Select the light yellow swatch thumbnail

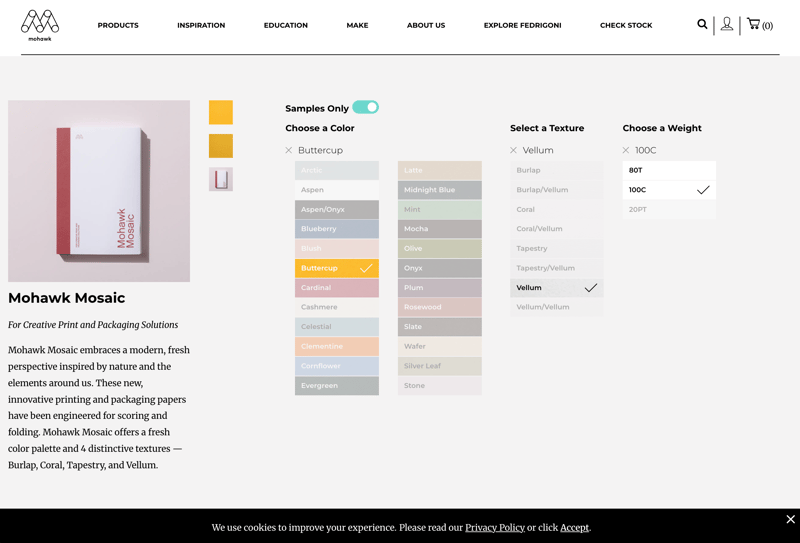pos(221,112)
